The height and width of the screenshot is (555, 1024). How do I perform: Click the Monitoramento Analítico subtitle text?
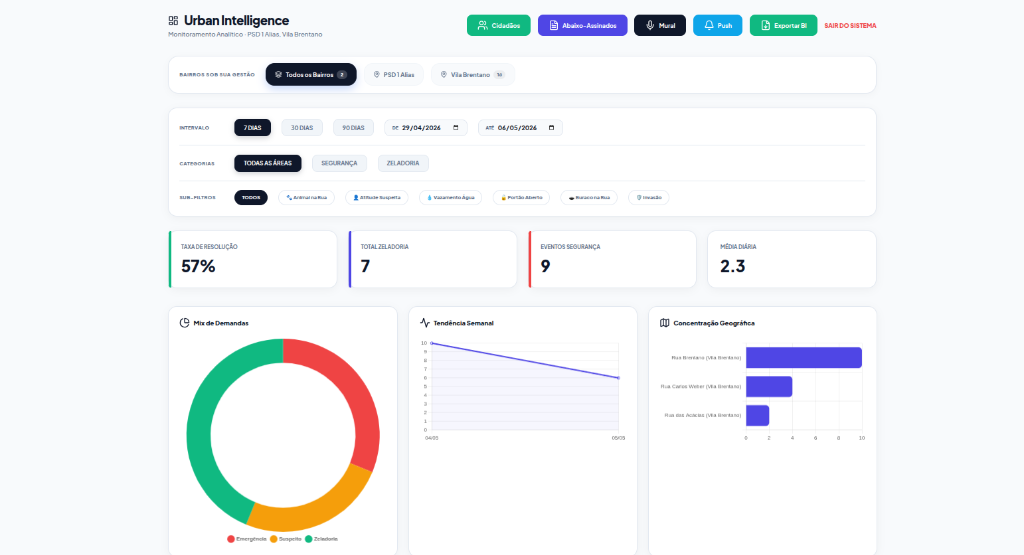click(245, 35)
